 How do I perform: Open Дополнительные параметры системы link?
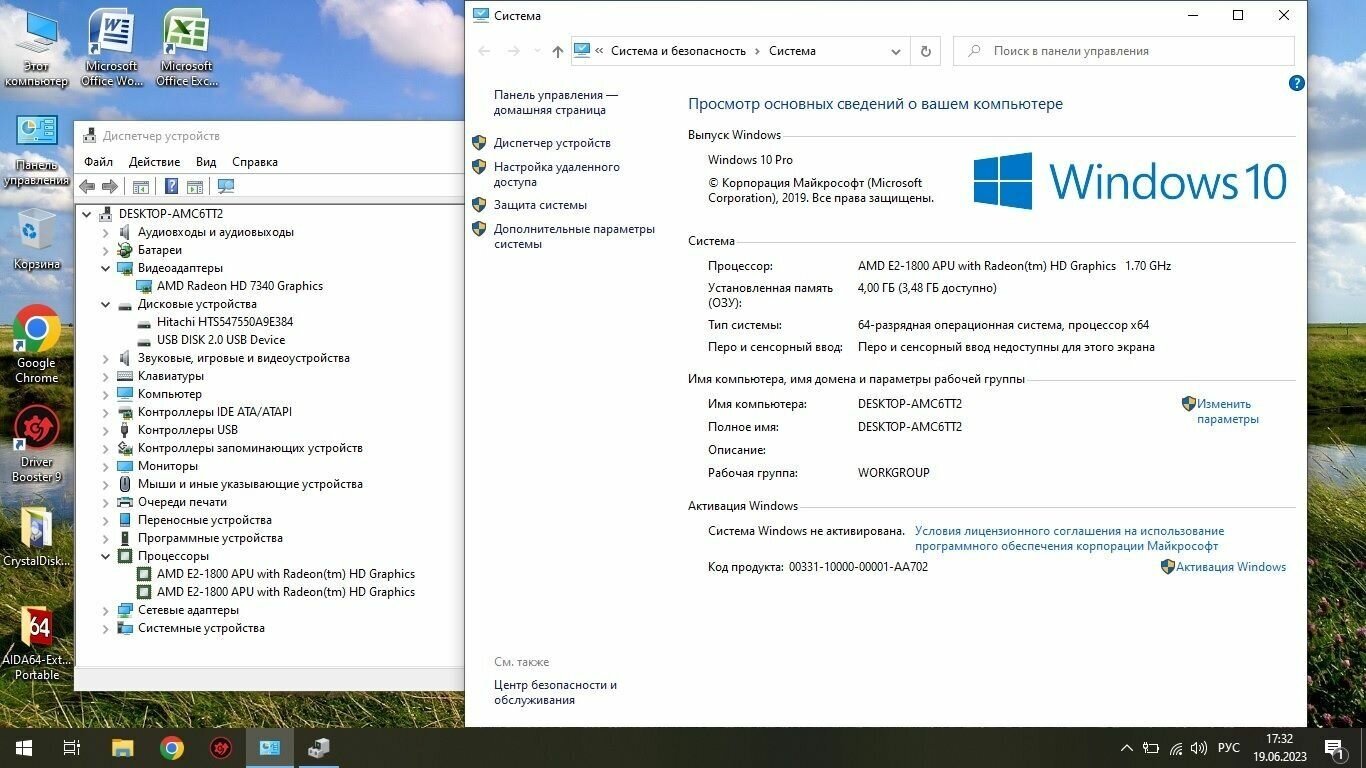coord(574,236)
